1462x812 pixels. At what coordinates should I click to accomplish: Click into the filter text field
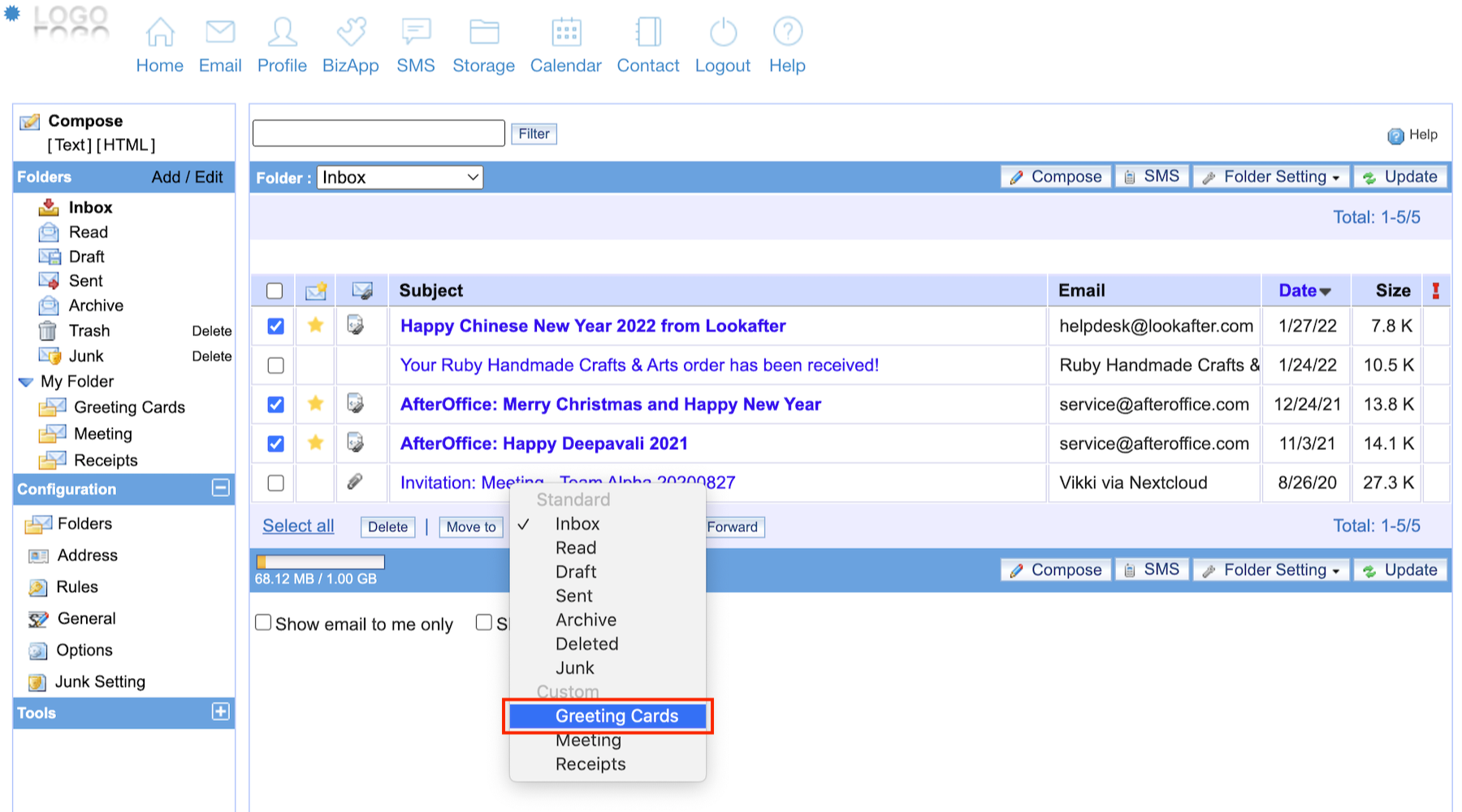pyautogui.click(x=378, y=133)
